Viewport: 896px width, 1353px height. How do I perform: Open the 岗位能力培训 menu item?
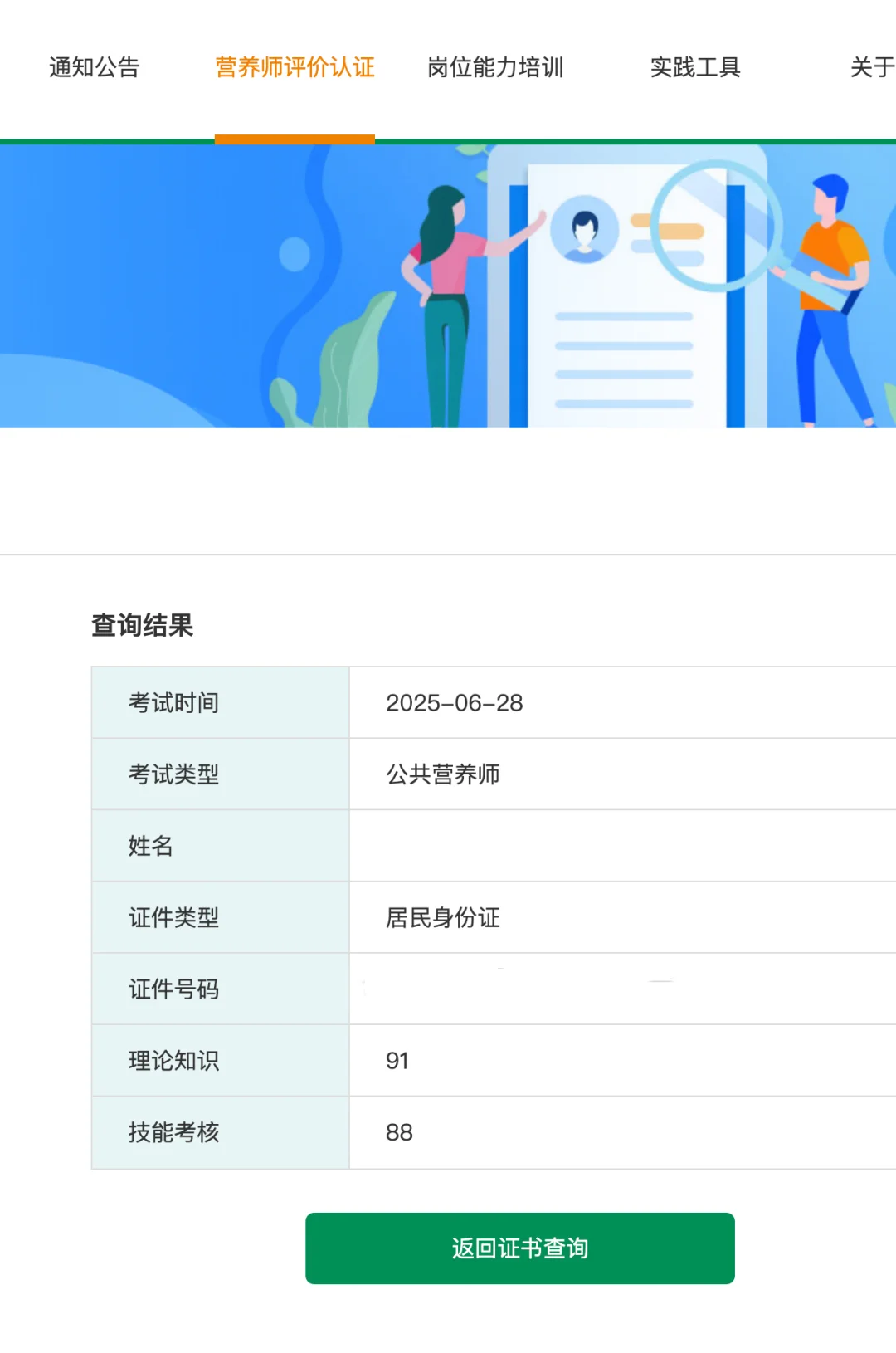(495, 67)
